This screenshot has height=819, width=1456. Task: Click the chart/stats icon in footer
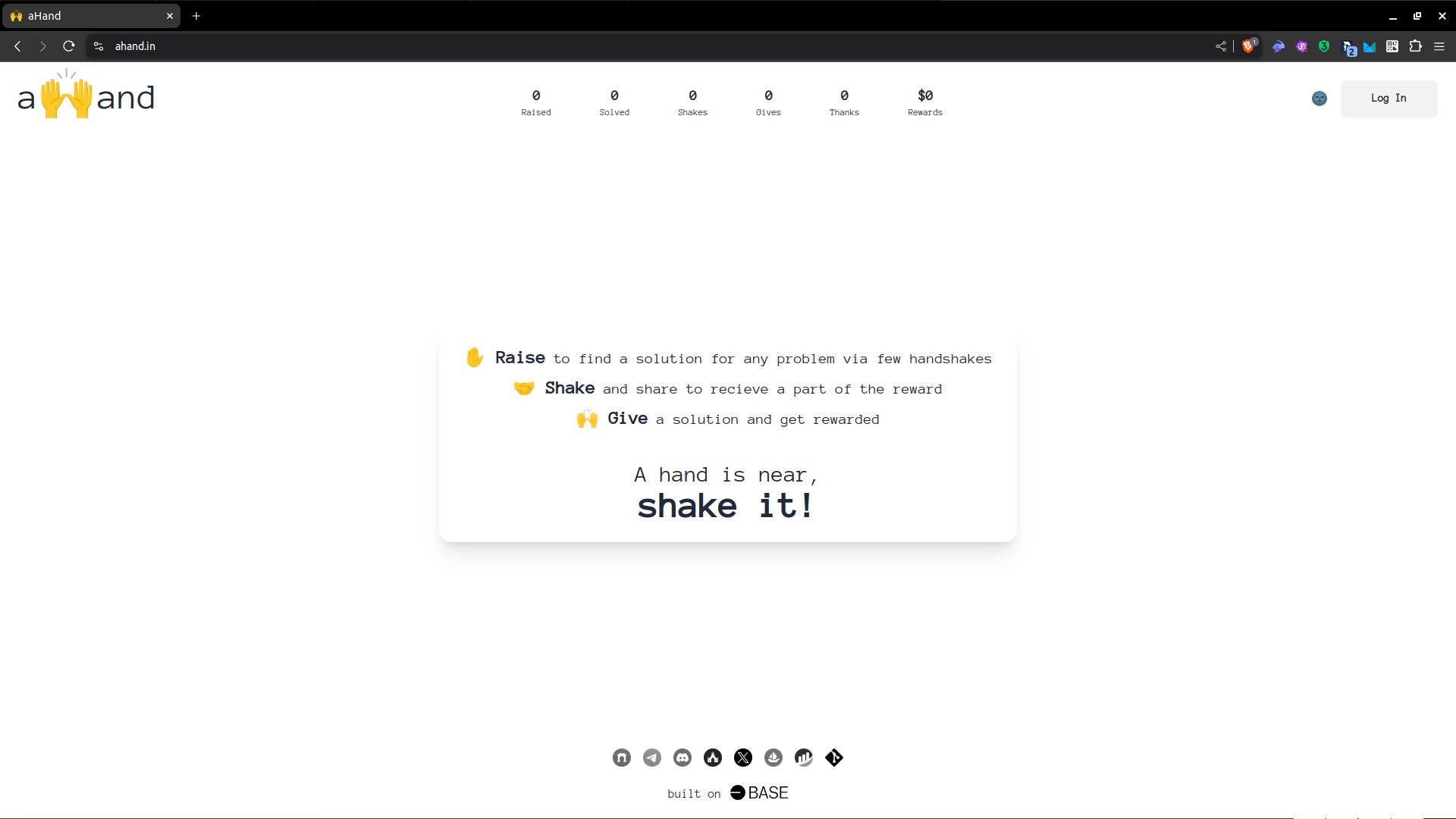[803, 757]
